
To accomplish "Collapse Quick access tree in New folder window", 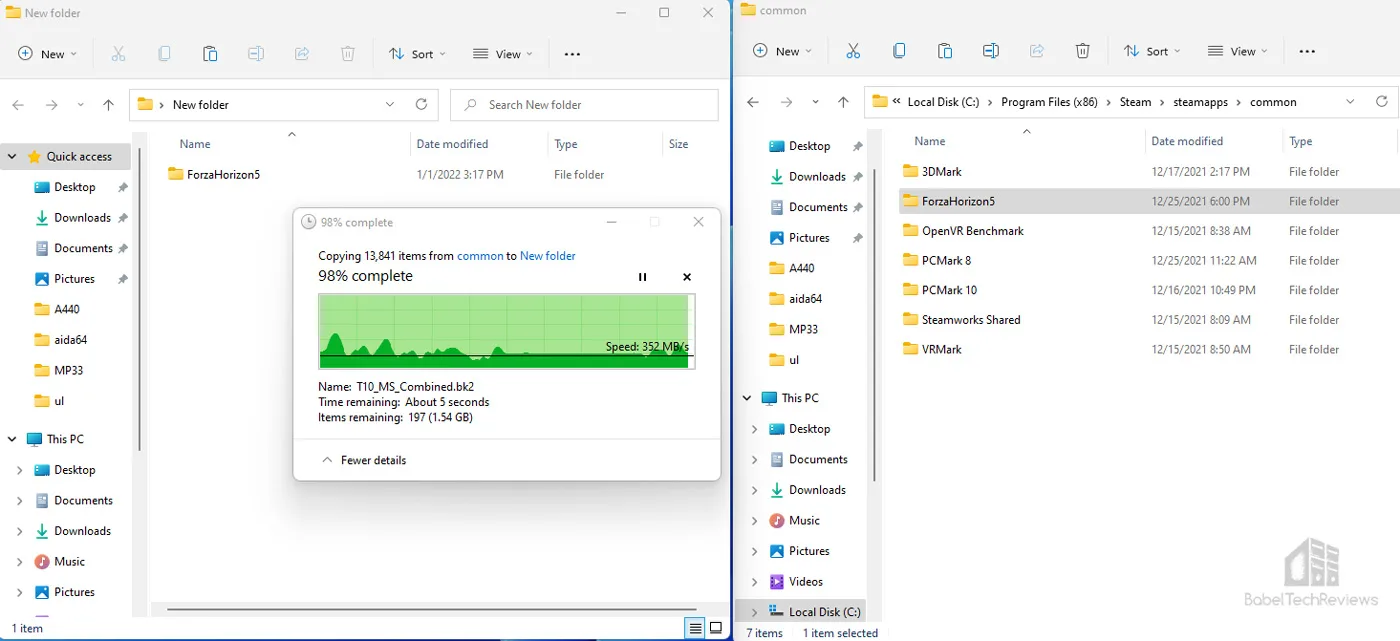I will [13, 156].
